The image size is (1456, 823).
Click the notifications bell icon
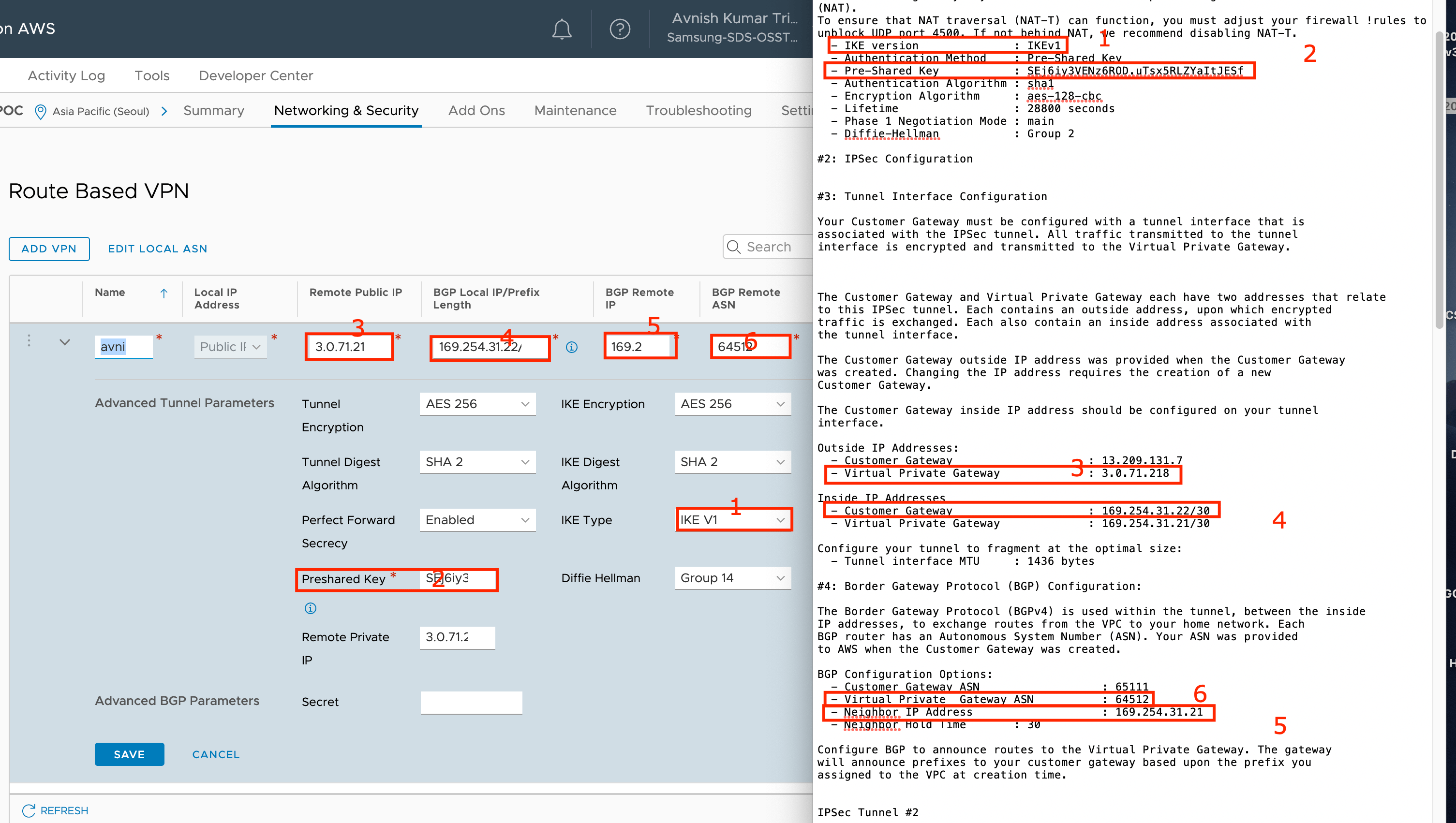pyautogui.click(x=562, y=29)
